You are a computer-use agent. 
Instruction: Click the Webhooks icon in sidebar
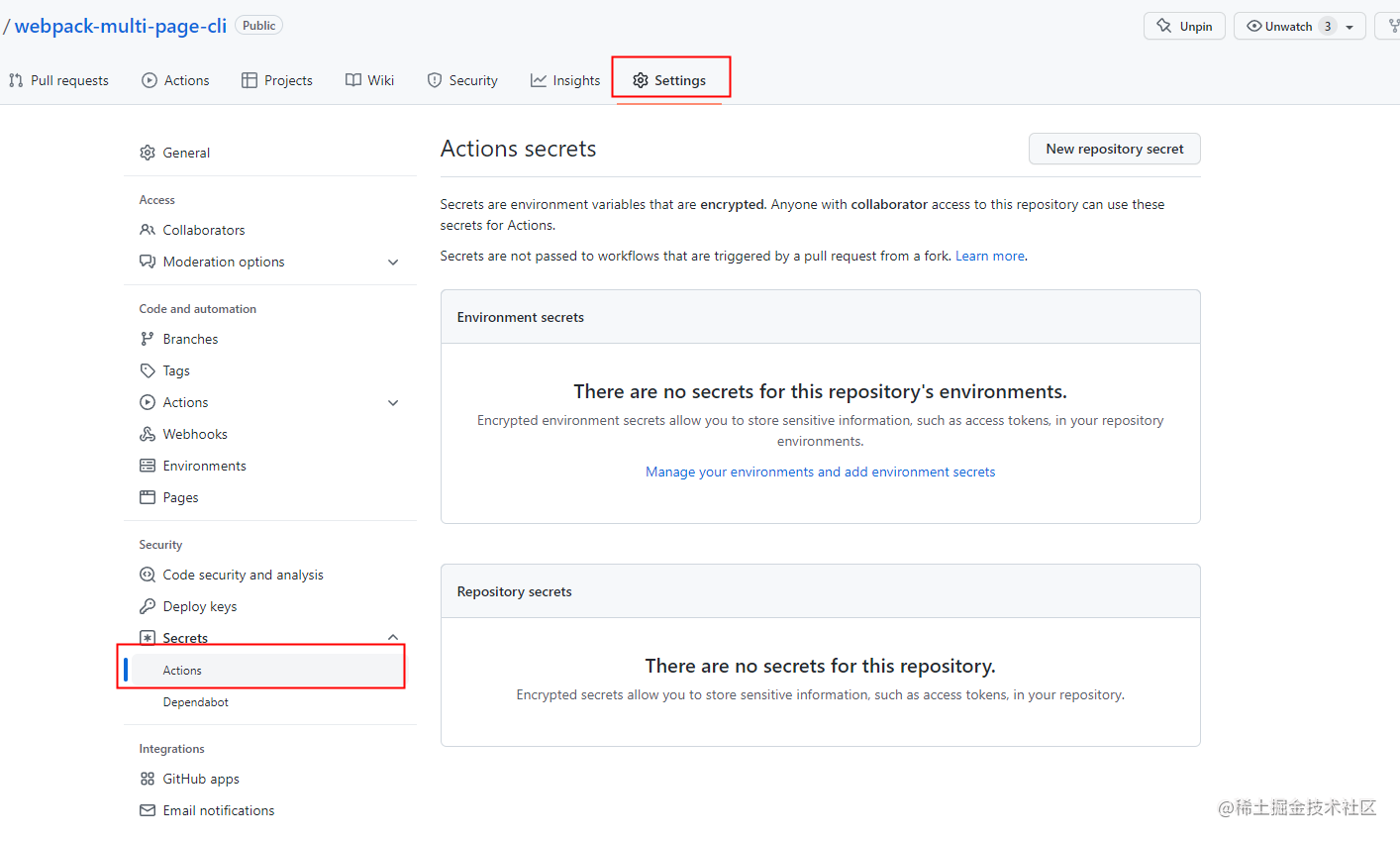coord(148,434)
